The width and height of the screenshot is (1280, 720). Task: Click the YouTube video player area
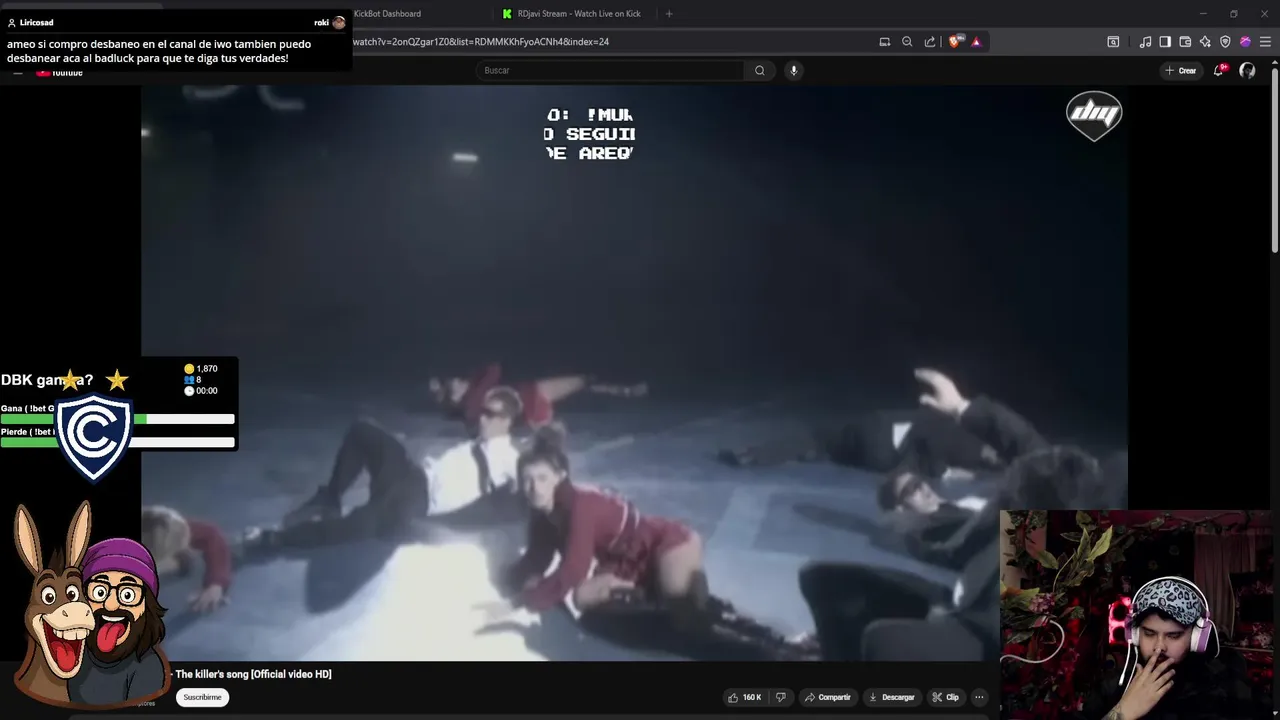634,372
